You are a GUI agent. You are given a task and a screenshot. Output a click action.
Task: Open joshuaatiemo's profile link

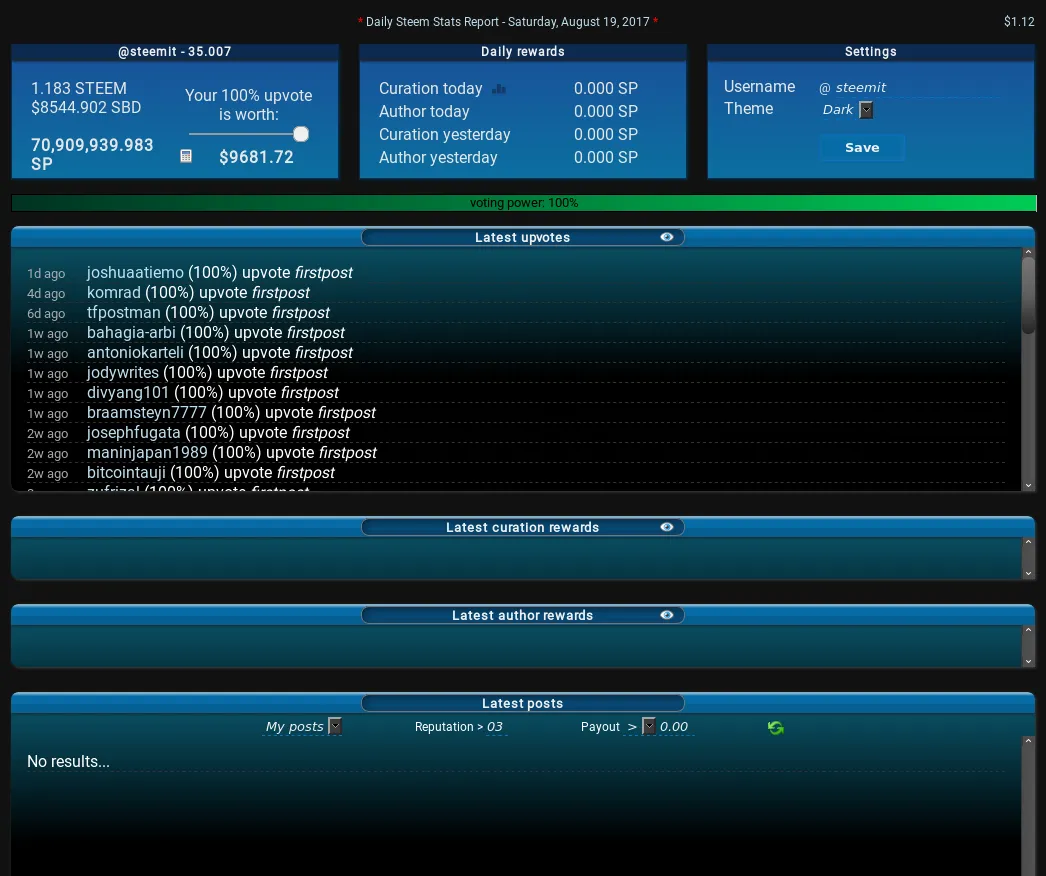coord(135,272)
